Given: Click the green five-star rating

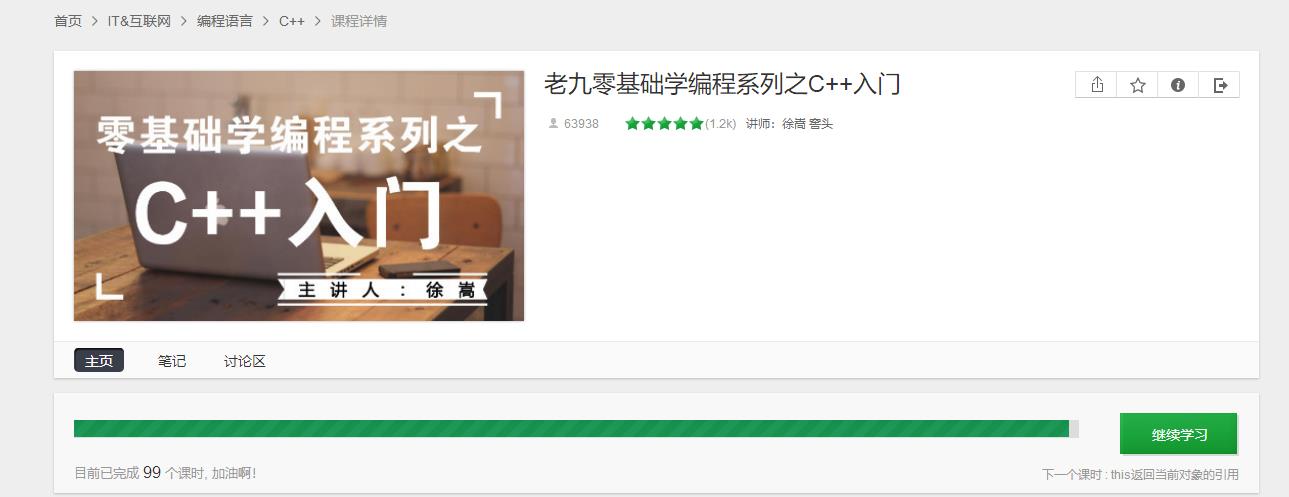Looking at the screenshot, I should (x=664, y=124).
